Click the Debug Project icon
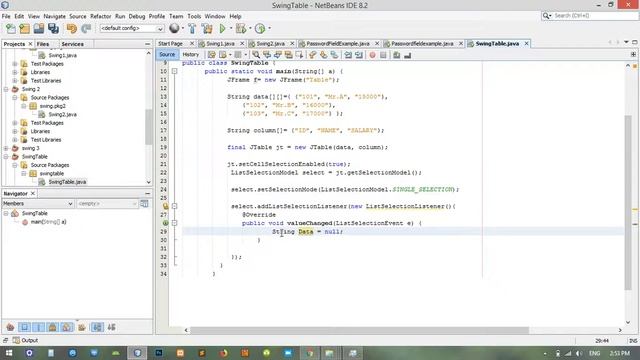Image resolution: width=640 pixels, height=360 pixels. [241, 28]
